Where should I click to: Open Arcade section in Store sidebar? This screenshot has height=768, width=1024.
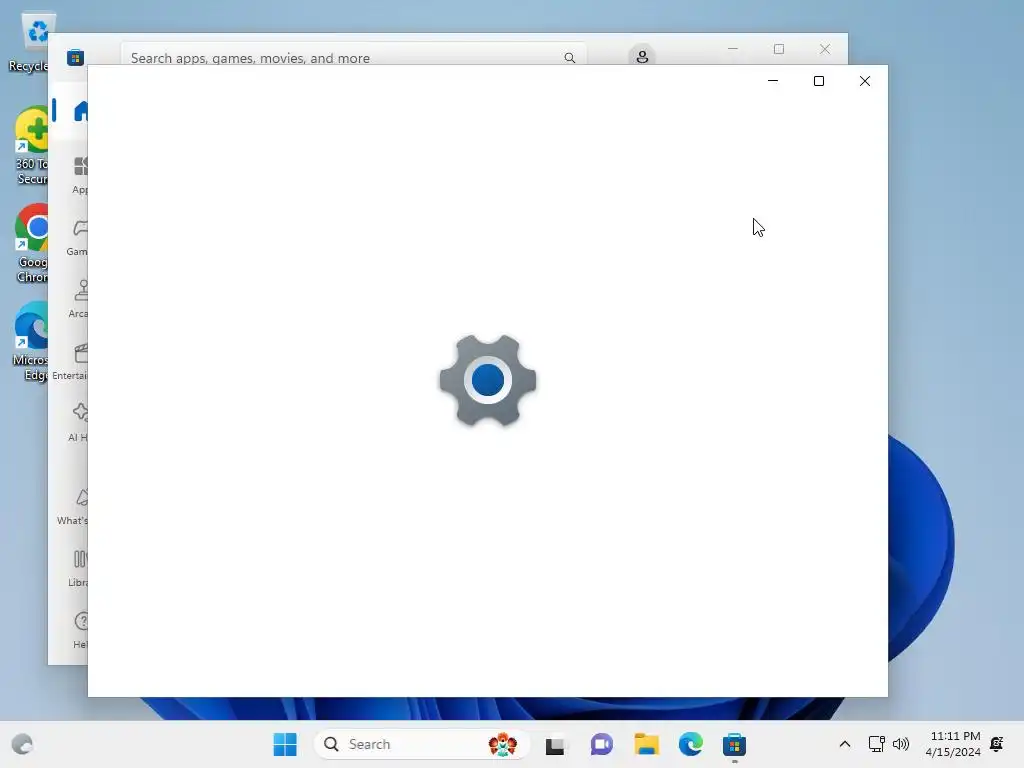tap(79, 299)
